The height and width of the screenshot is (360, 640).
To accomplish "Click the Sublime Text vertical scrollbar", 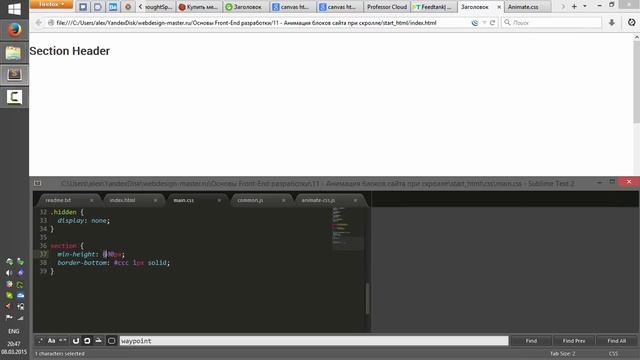I will click(367, 298).
